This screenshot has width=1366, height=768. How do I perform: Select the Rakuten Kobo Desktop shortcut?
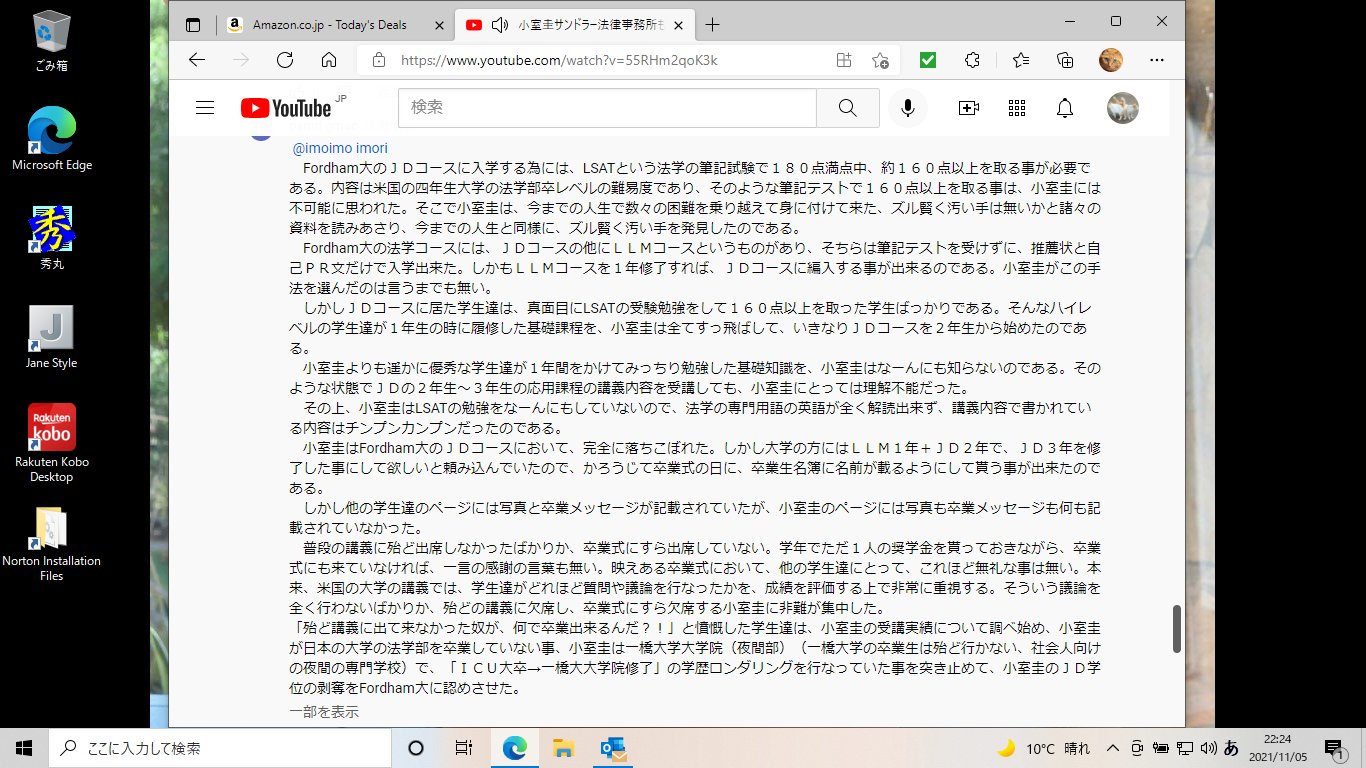point(51,443)
